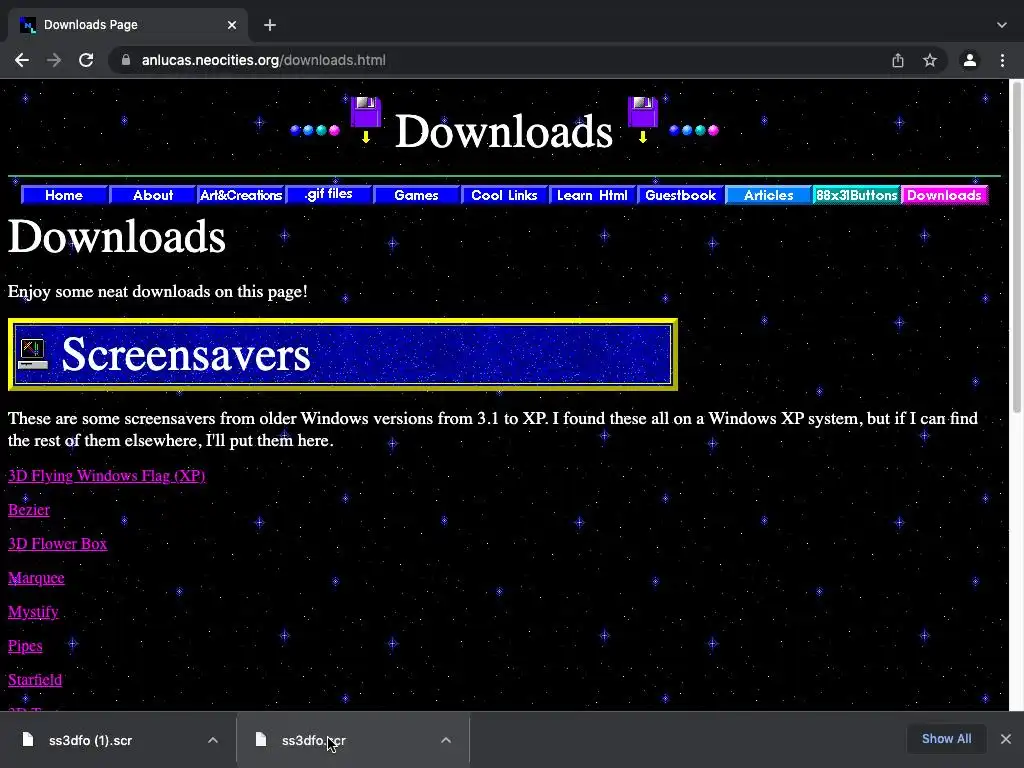
Task: Click the Pipes screensaver link
Action: (25, 646)
